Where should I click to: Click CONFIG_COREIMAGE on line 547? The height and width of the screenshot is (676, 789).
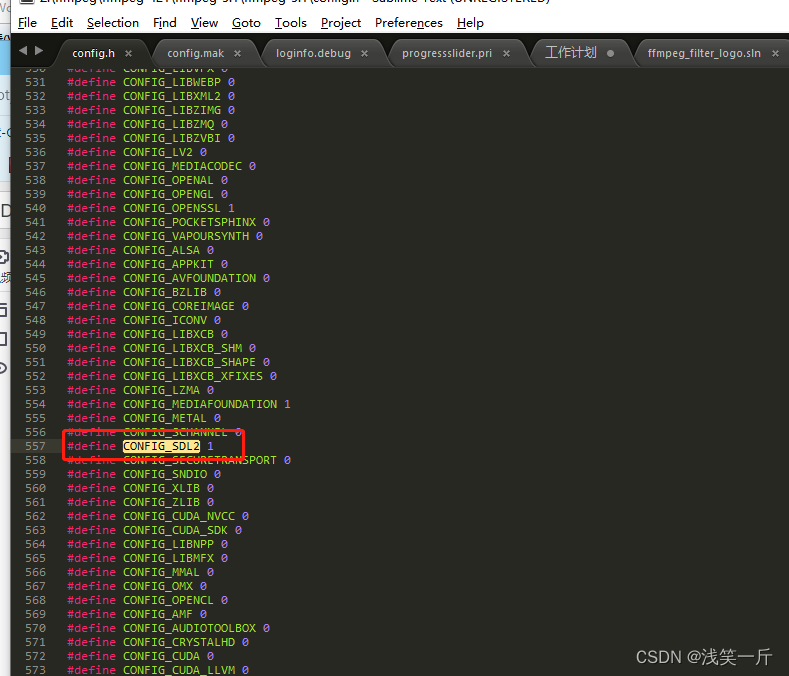coord(179,306)
